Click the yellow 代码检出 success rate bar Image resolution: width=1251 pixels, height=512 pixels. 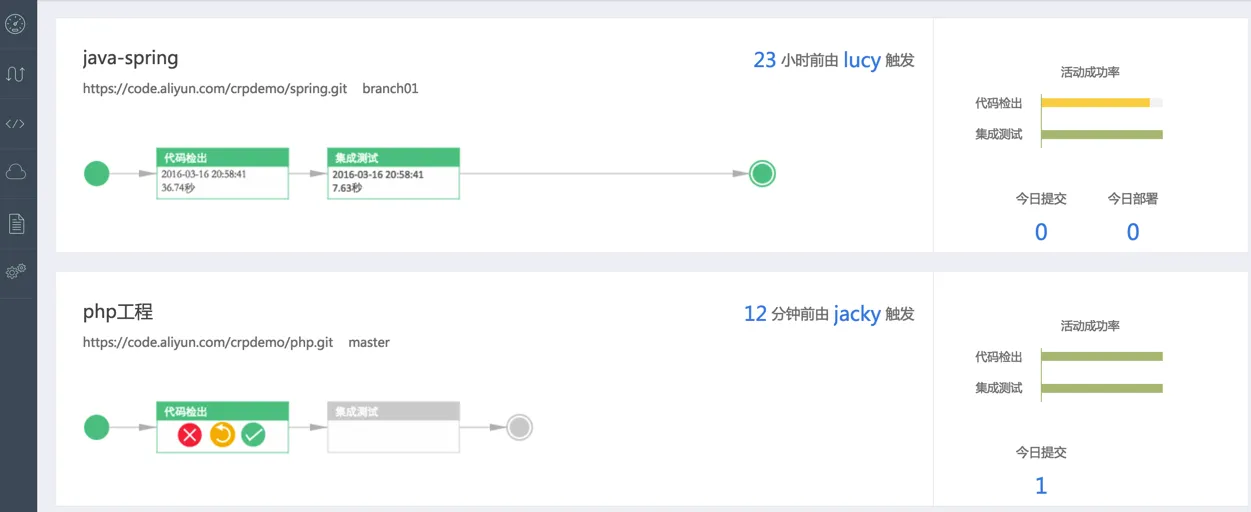click(1095, 102)
